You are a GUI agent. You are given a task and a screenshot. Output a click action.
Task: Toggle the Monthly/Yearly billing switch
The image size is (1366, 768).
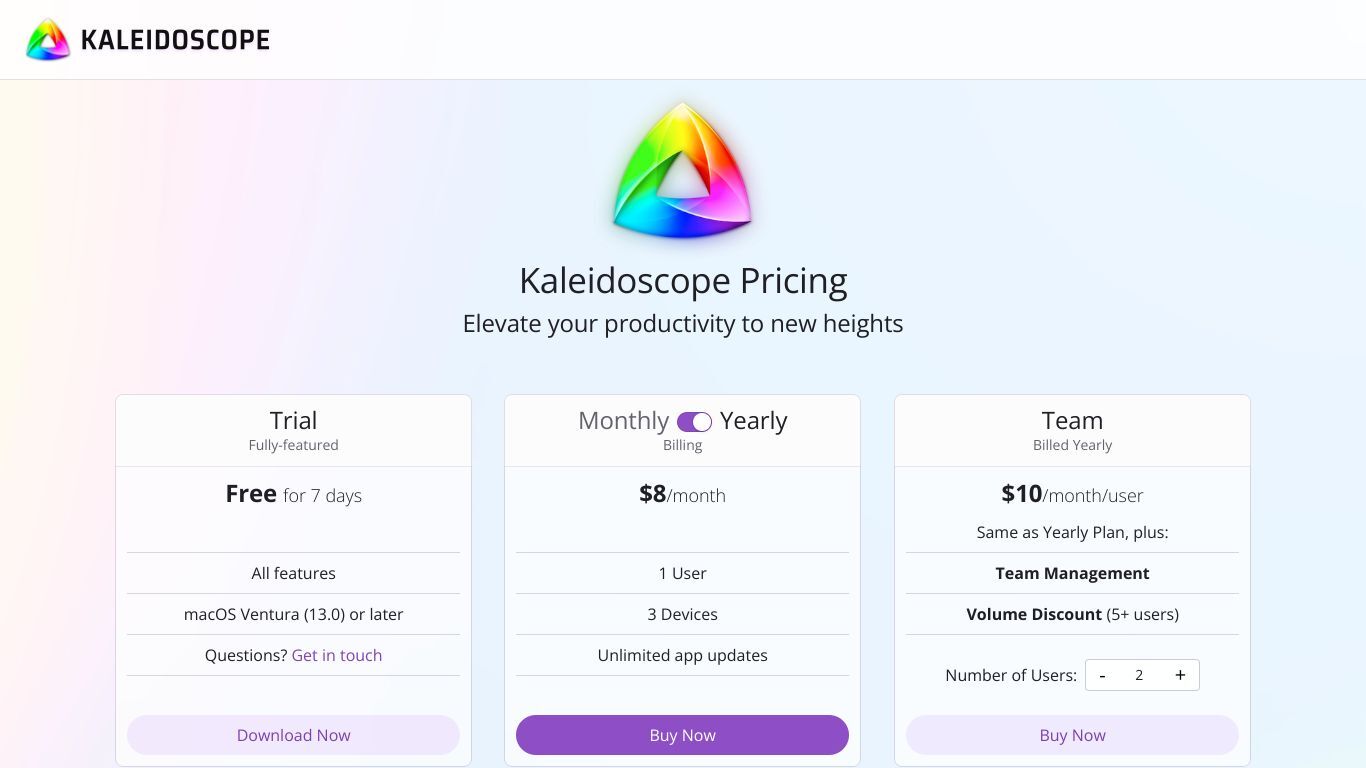coord(694,422)
